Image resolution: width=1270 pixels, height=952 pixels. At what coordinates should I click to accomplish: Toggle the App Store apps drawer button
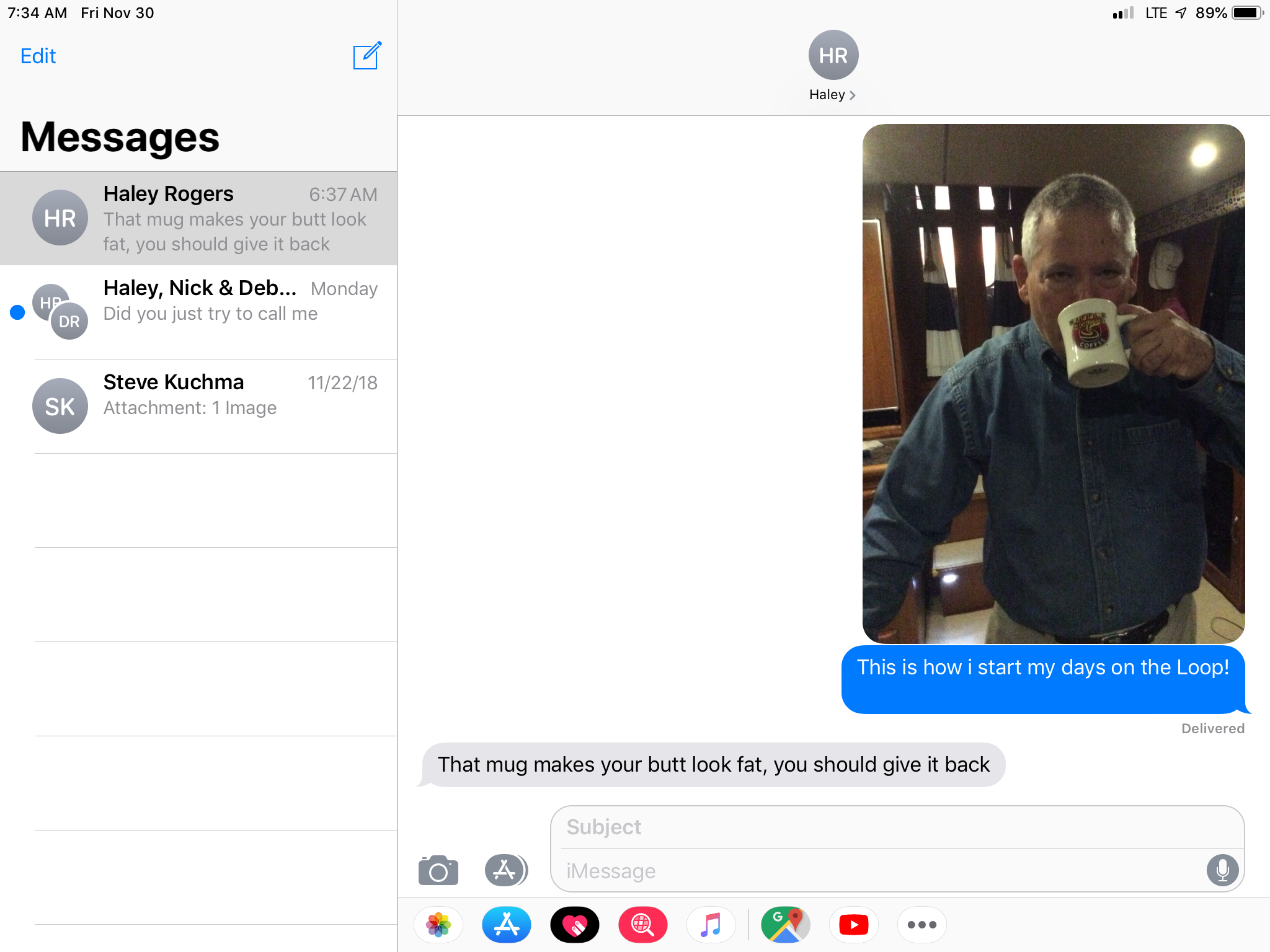pos(505,870)
